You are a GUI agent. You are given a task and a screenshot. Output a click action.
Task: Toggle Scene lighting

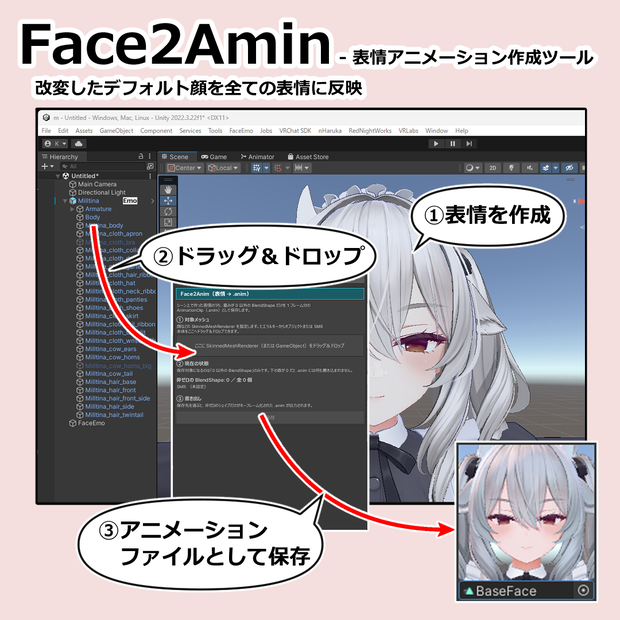pos(511,168)
